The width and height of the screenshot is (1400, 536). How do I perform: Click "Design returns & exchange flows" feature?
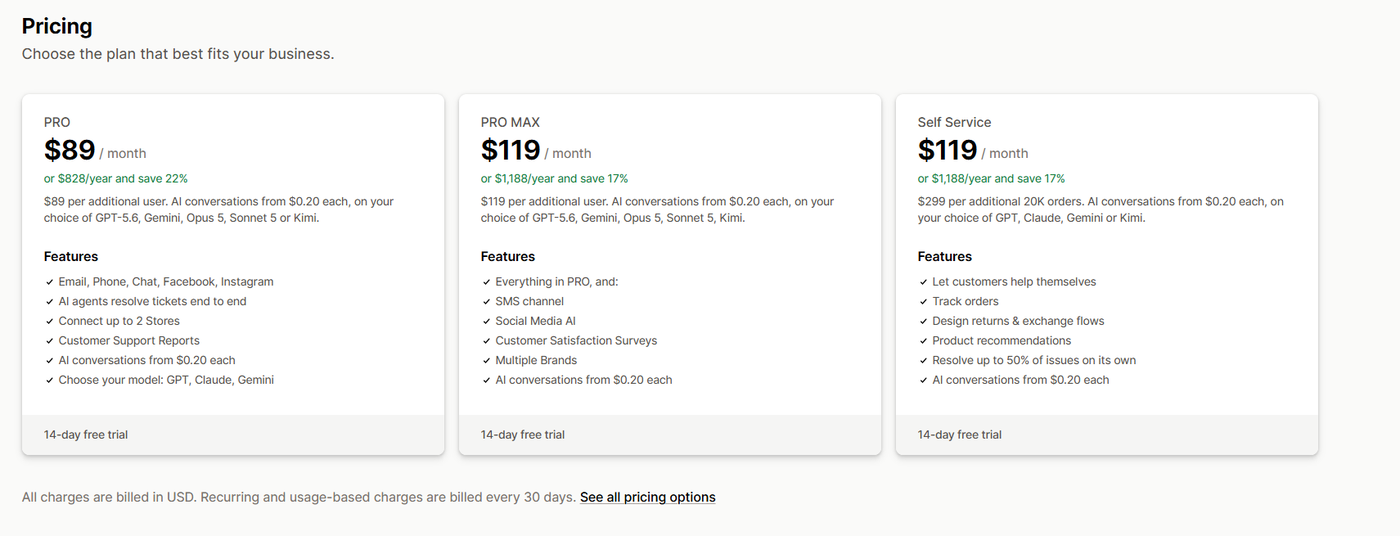tap(1018, 321)
